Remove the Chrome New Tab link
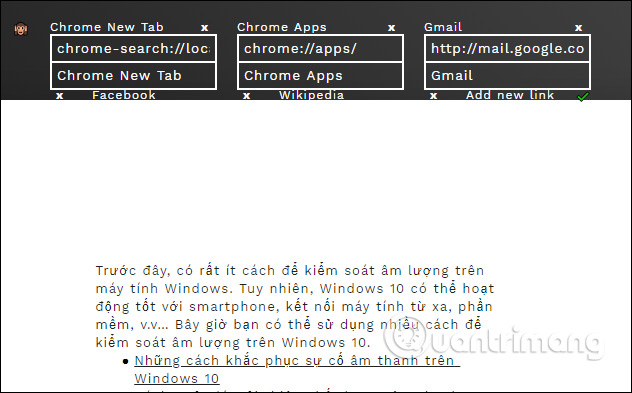The height and width of the screenshot is (393, 632). [x=205, y=28]
